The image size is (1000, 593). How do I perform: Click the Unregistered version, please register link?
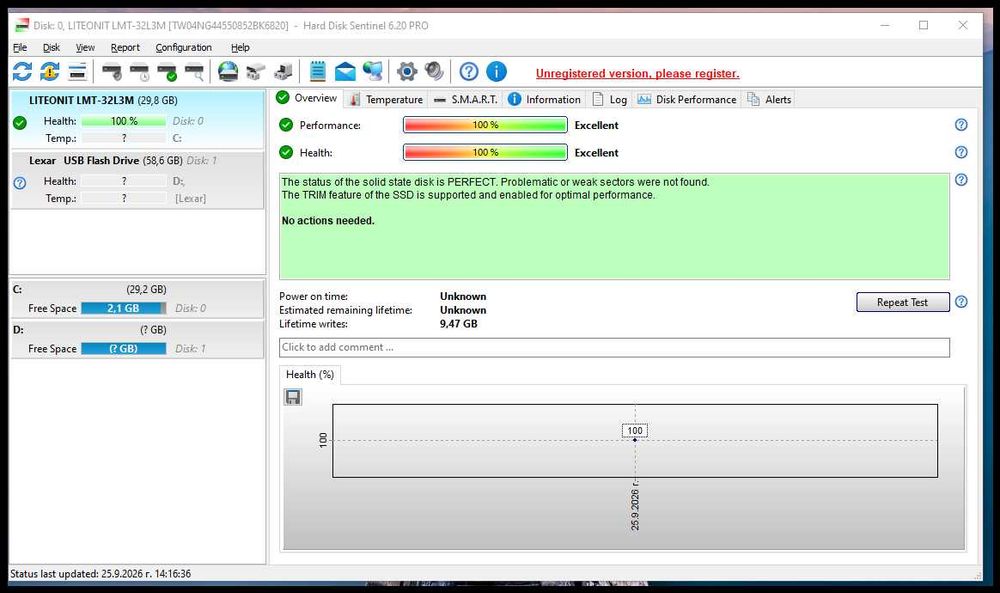[637, 73]
